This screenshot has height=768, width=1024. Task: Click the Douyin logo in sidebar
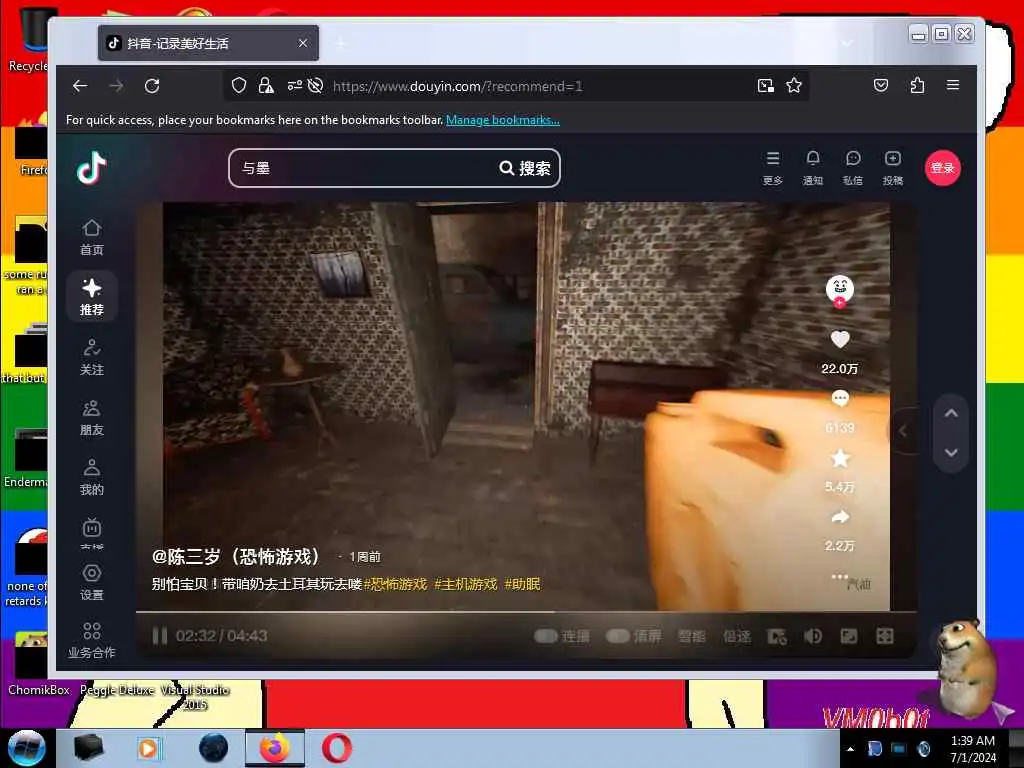(91, 168)
